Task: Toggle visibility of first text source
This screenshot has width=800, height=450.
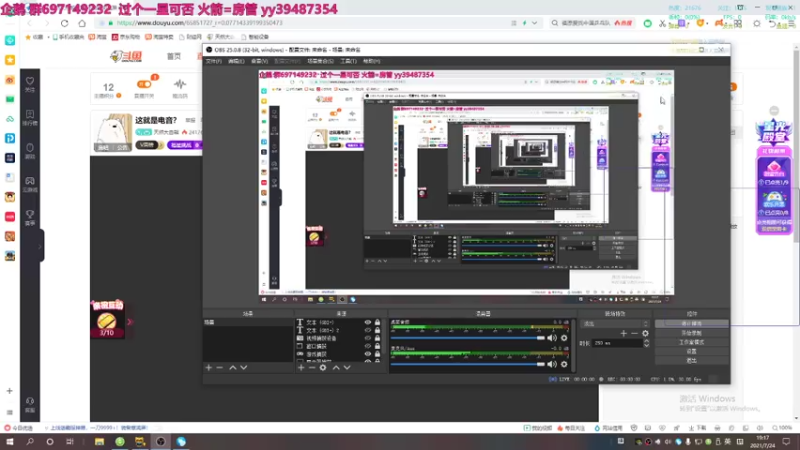Action: pos(368,322)
